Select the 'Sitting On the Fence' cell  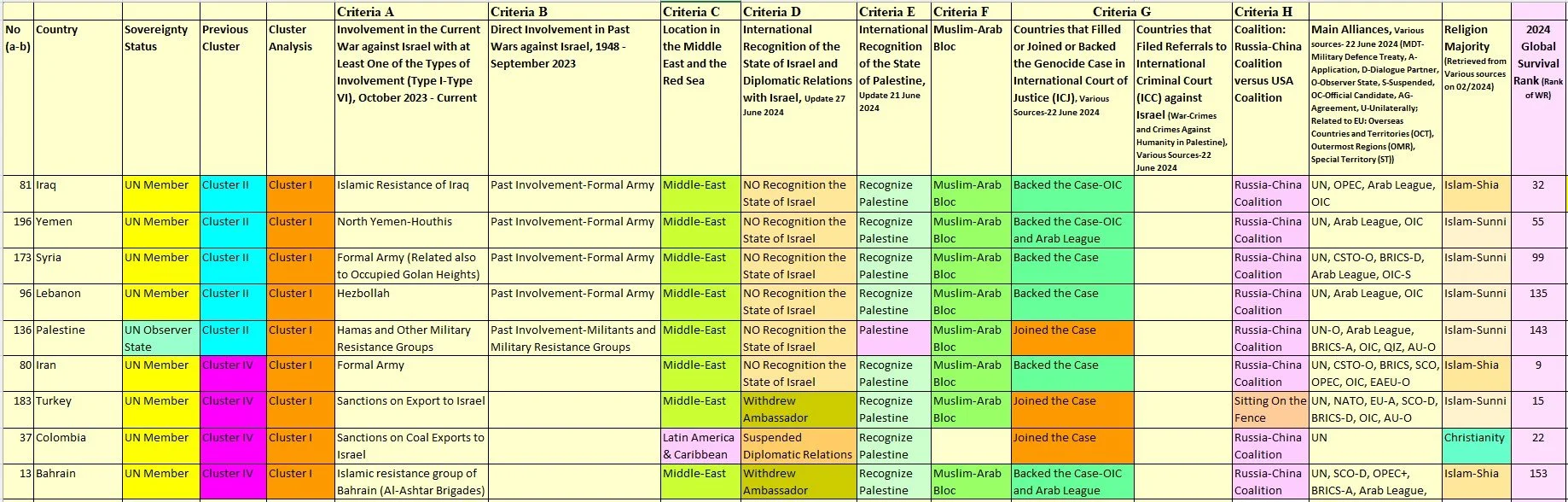click(1269, 410)
